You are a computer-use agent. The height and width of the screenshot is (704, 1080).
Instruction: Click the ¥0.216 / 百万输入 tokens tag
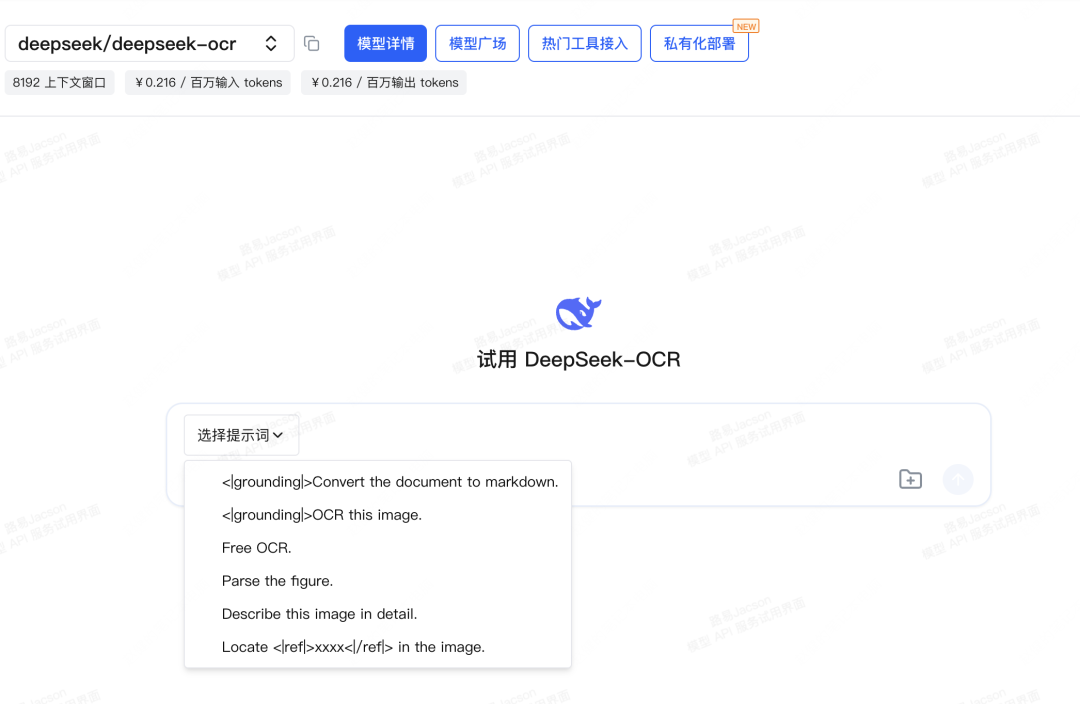pos(208,83)
